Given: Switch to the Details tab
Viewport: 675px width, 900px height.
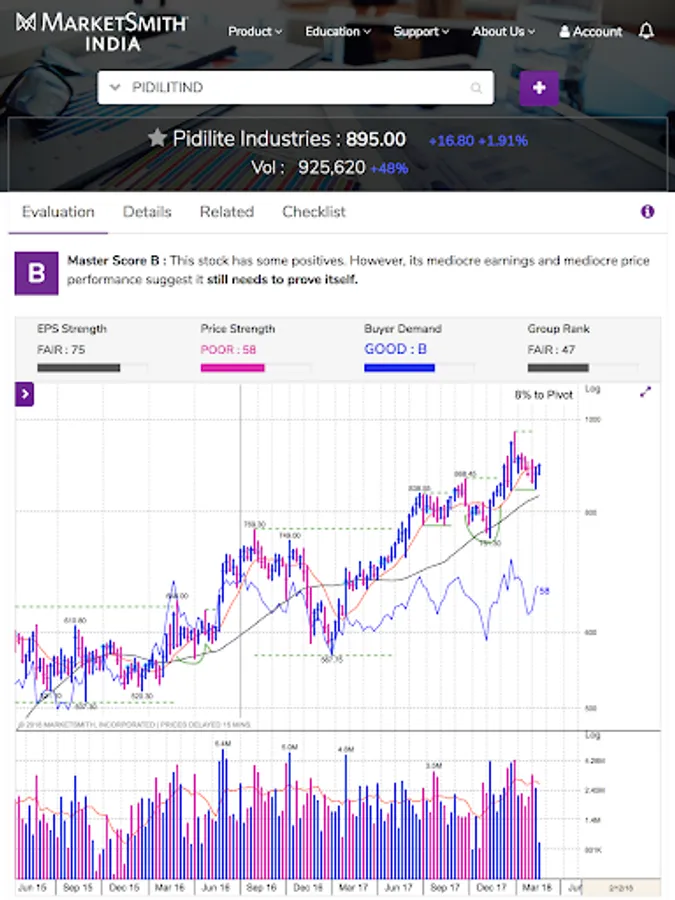Looking at the screenshot, I should point(147,212).
